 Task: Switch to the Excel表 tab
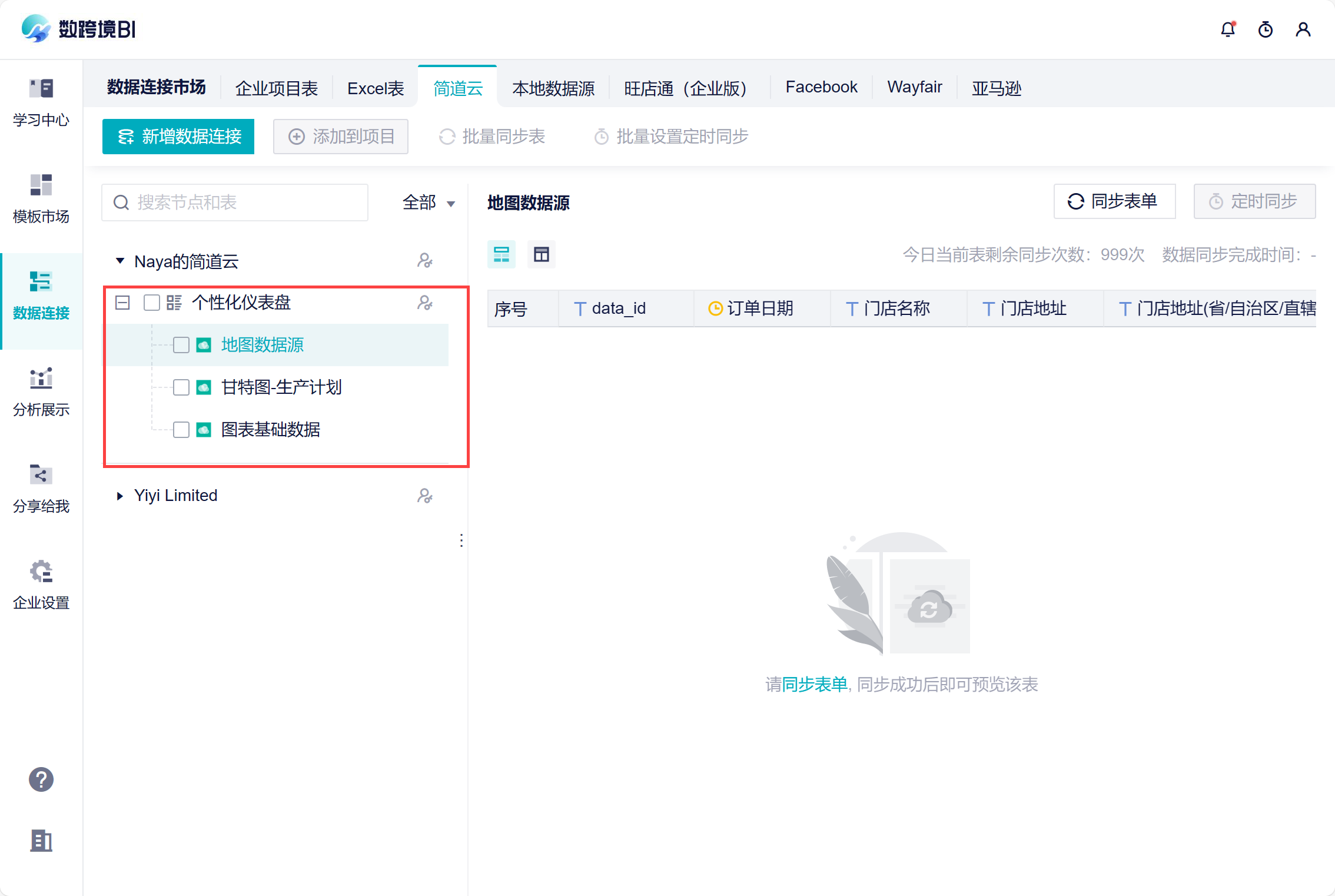376,88
